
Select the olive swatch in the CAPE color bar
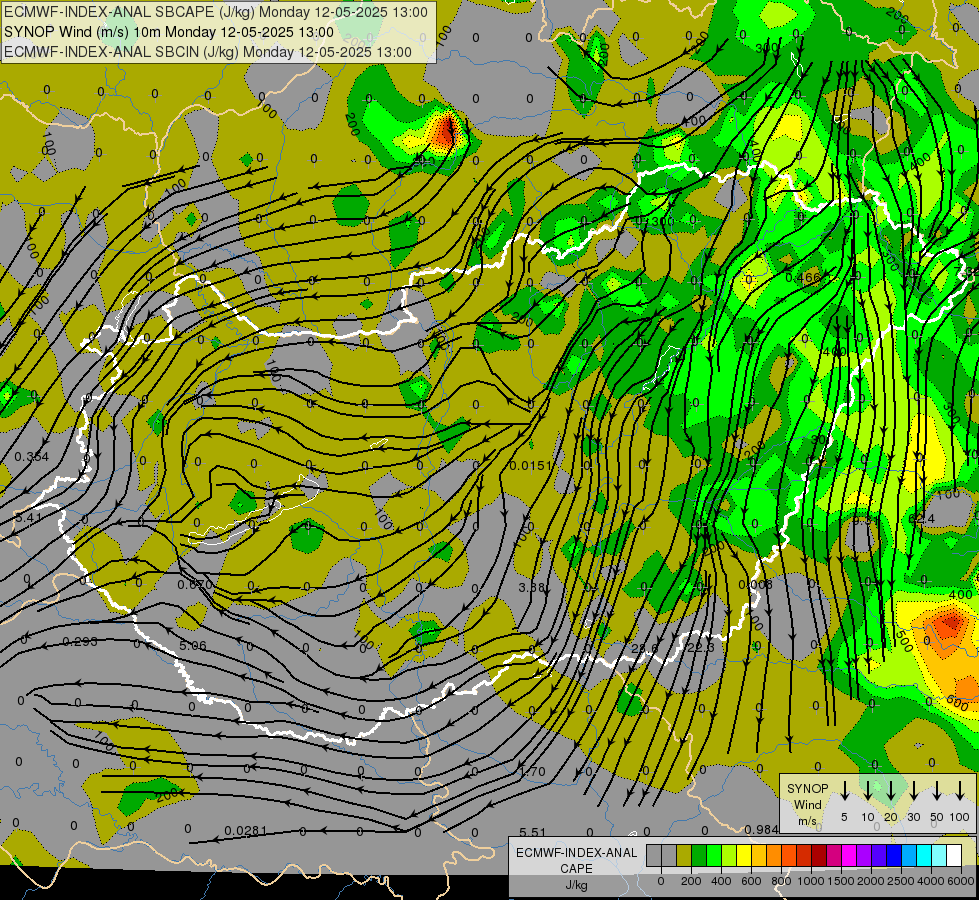(x=684, y=855)
